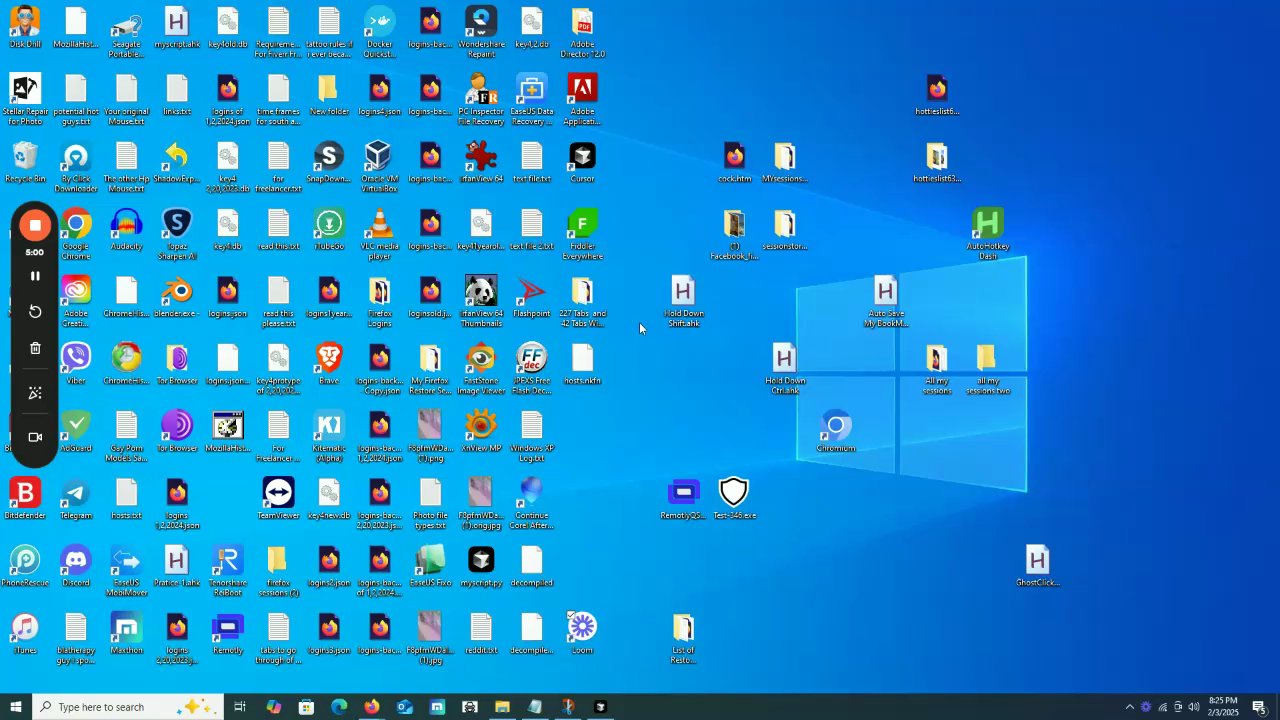Select the ShadowExplorer shortcut

(x=177, y=162)
